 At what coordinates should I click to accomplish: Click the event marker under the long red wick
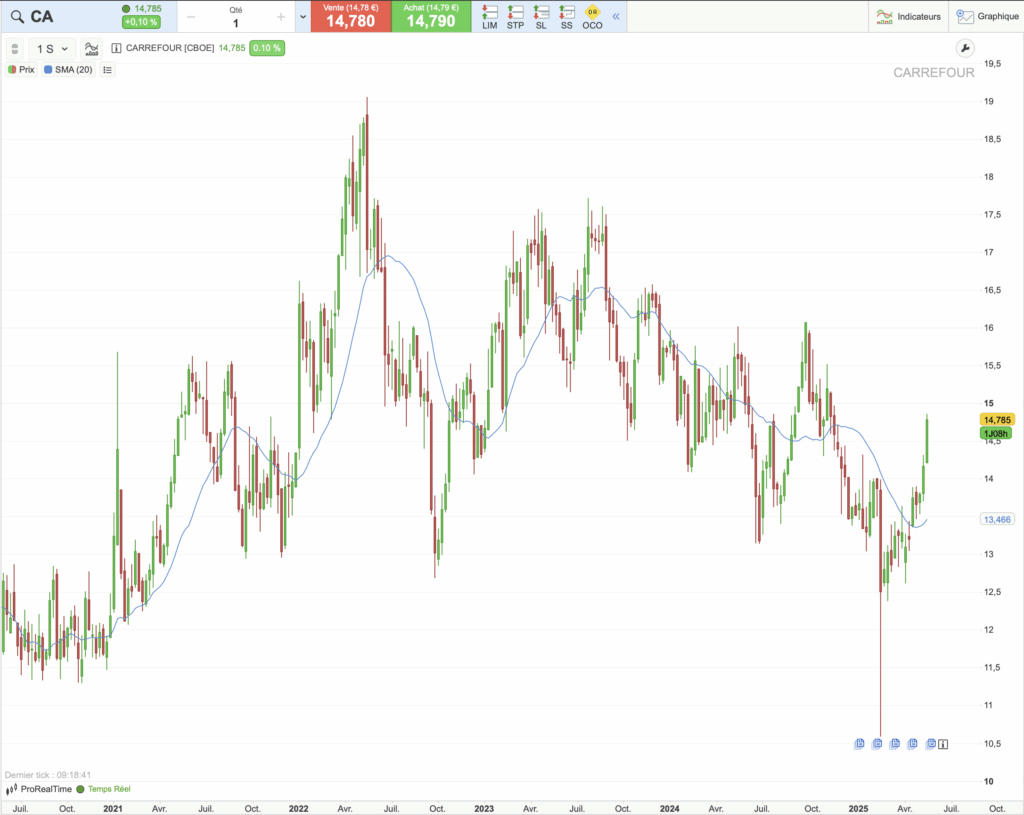click(x=877, y=743)
